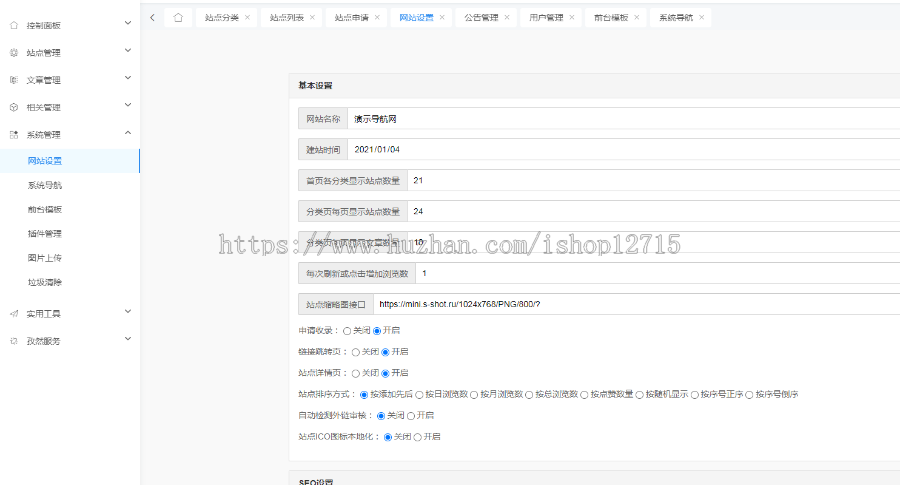Close the 公告管理 tab
The image size is (900, 485).
click(507, 18)
